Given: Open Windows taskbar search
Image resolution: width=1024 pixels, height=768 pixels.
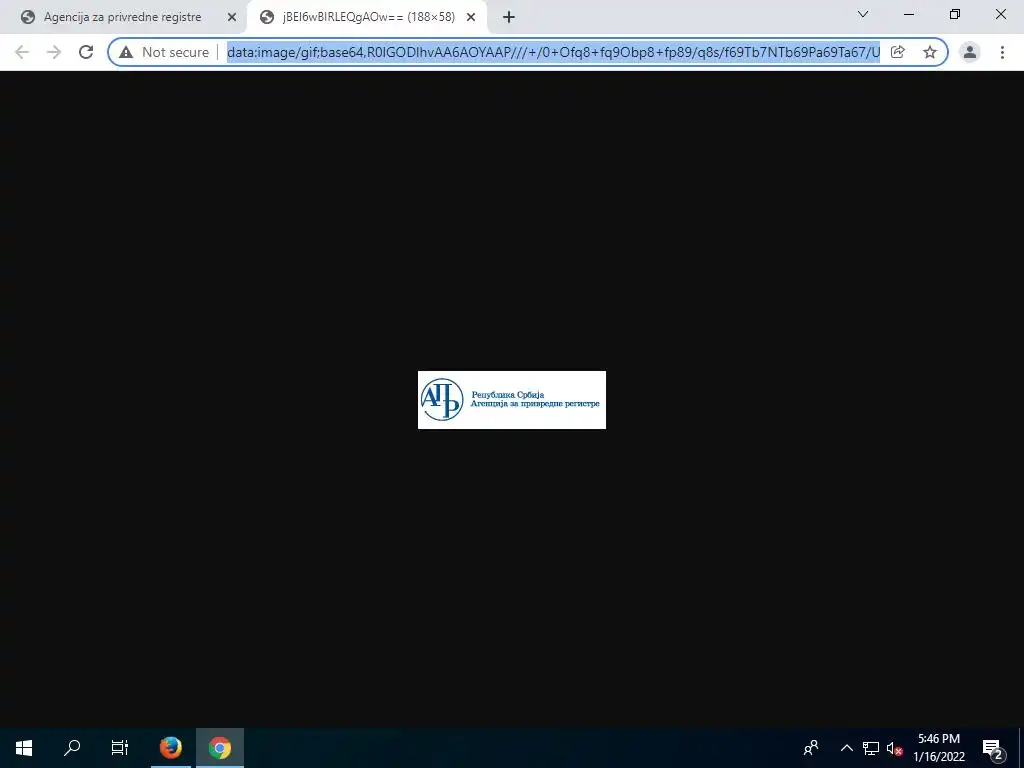Looking at the screenshot, I should (x=72, y=748).
